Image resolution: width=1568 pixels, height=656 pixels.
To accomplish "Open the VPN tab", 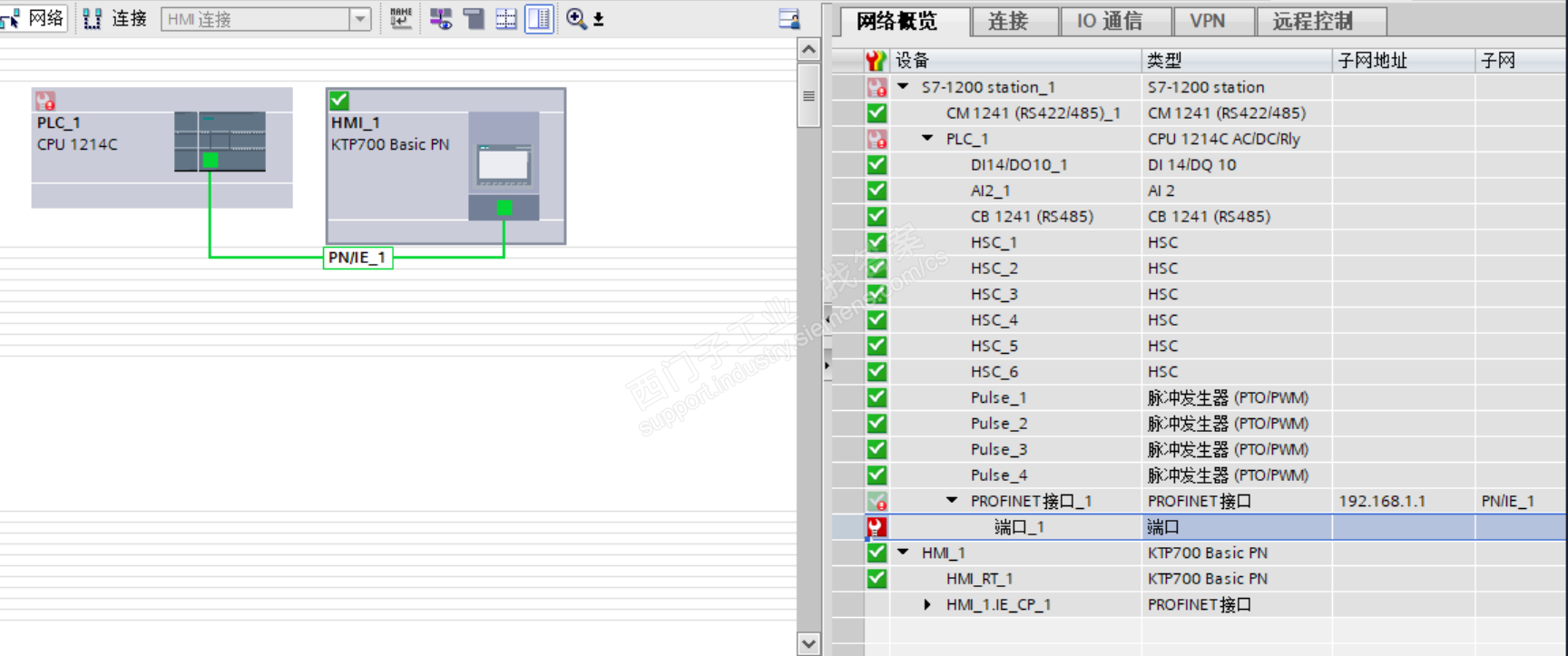I will click(x=1208, y=21).
